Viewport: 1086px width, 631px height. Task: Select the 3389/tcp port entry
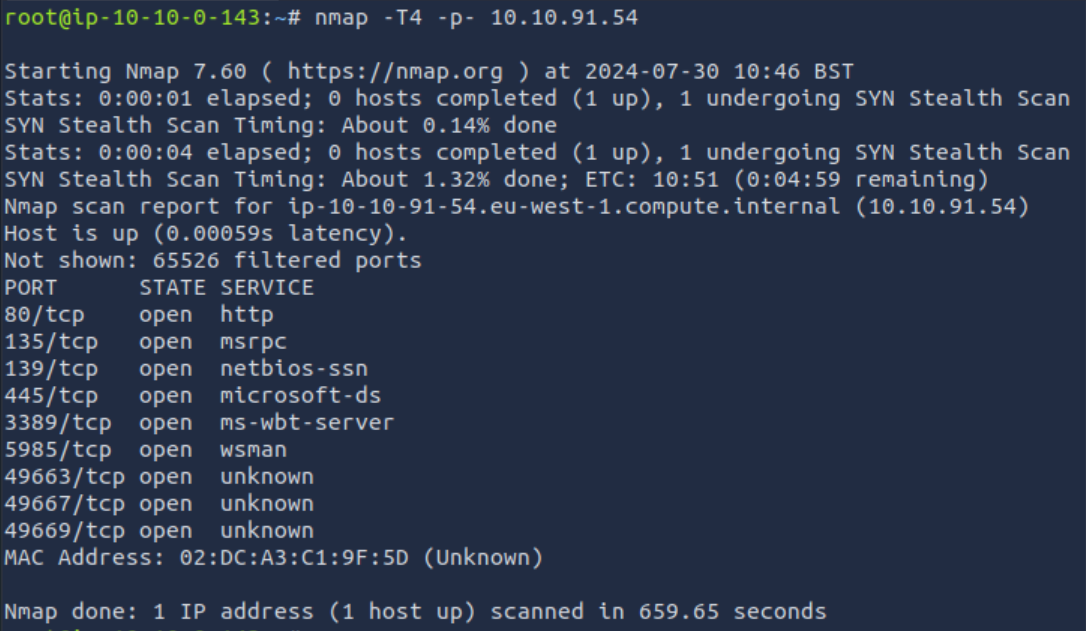tap(58, 422)
